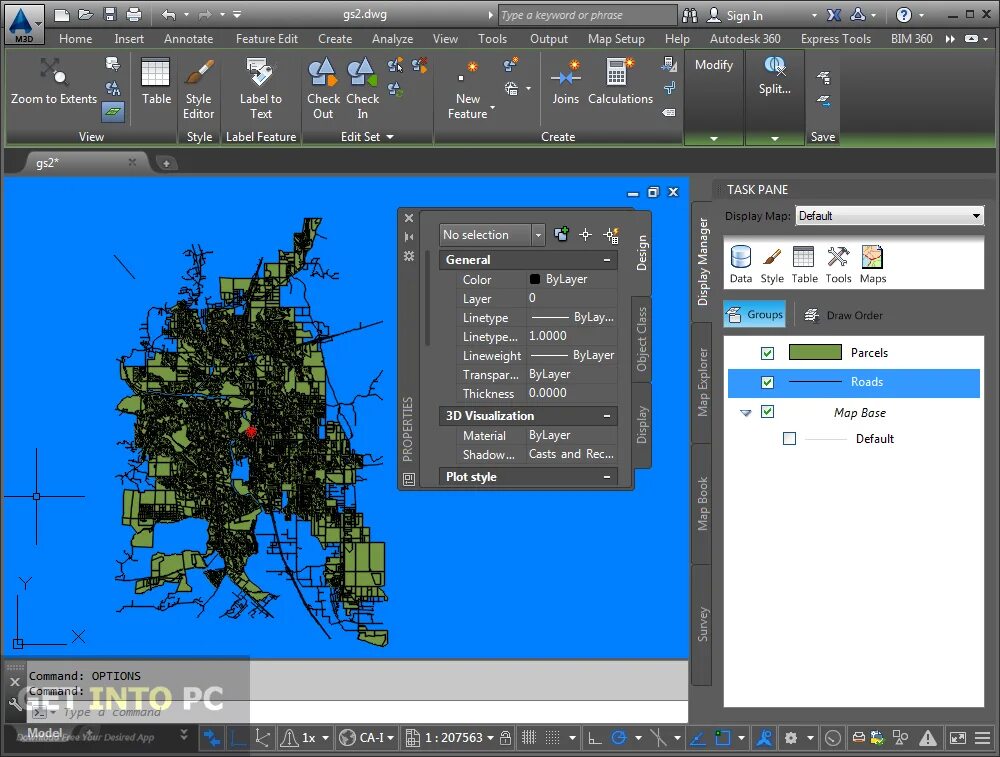This screenshot has height=757, width=1000.
Task: Open the Maps icon in Display Manager
Action: pos(872,258)
